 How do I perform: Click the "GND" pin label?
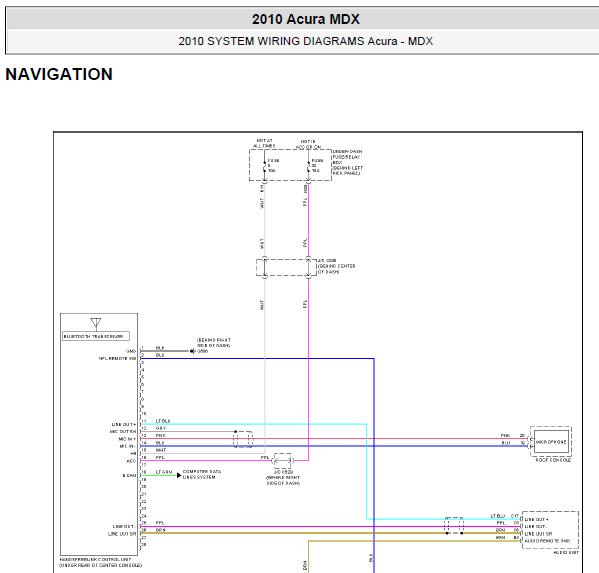coord(131,351)
